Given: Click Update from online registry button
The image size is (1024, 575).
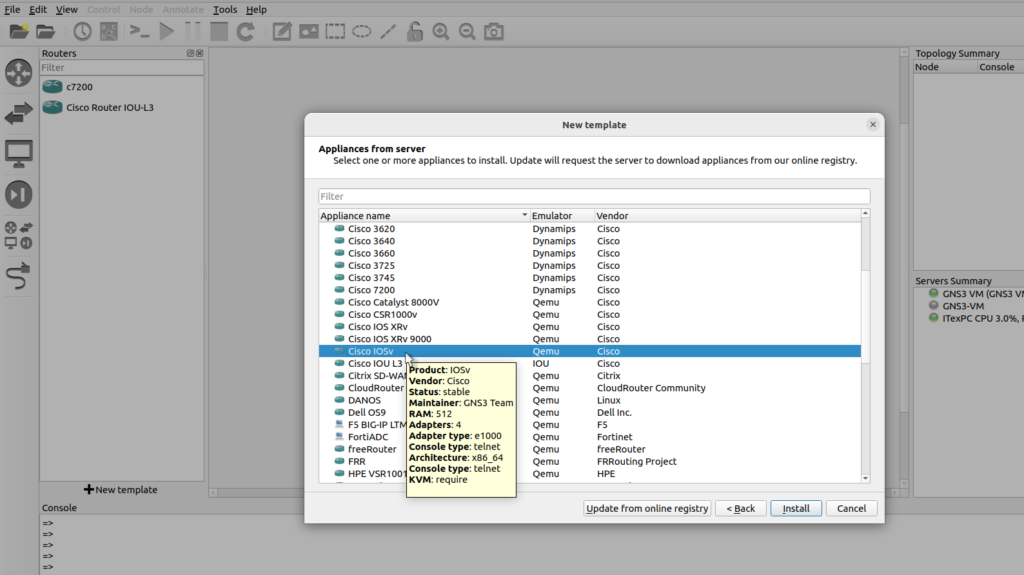Looking at the screenshot, I should pyautogui.click(x=647, y=508).
